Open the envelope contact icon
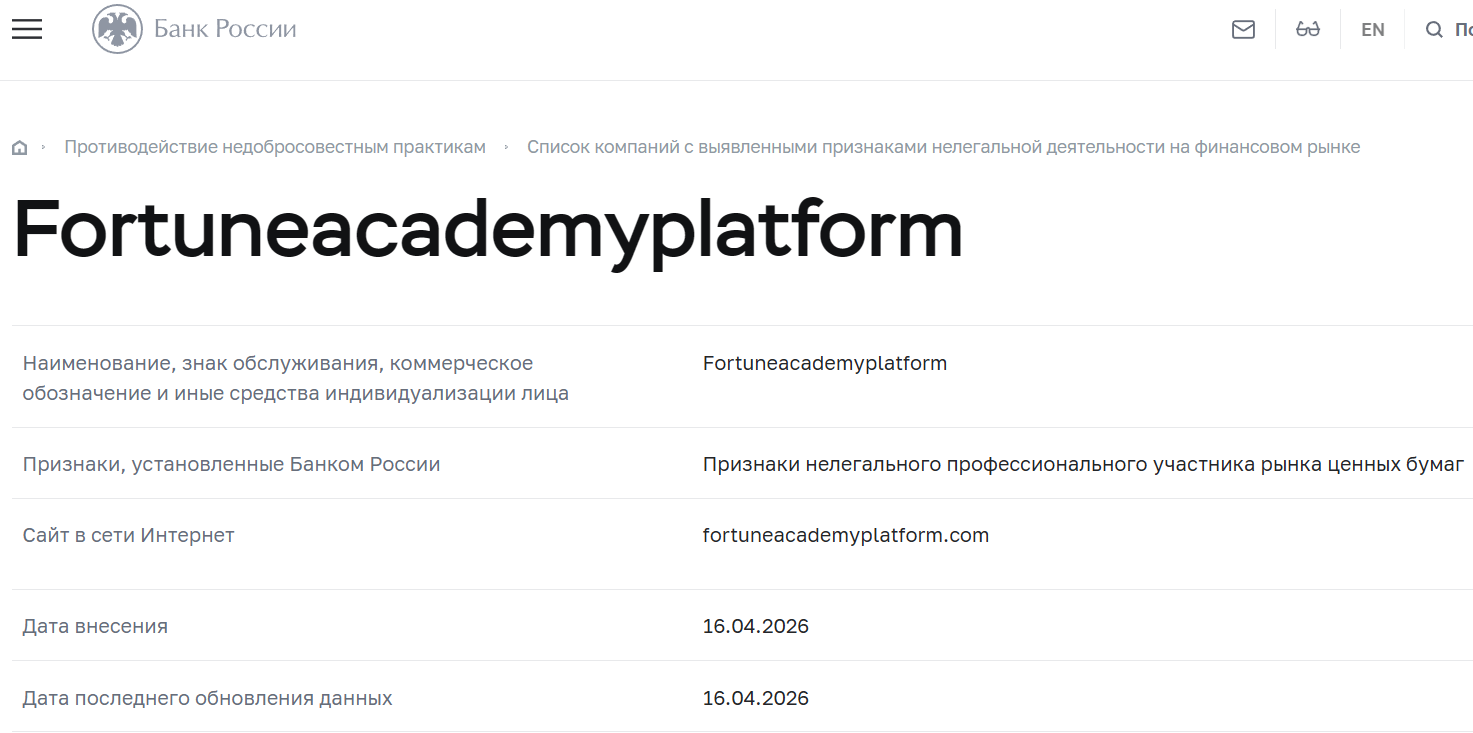 pos(1243,29)
